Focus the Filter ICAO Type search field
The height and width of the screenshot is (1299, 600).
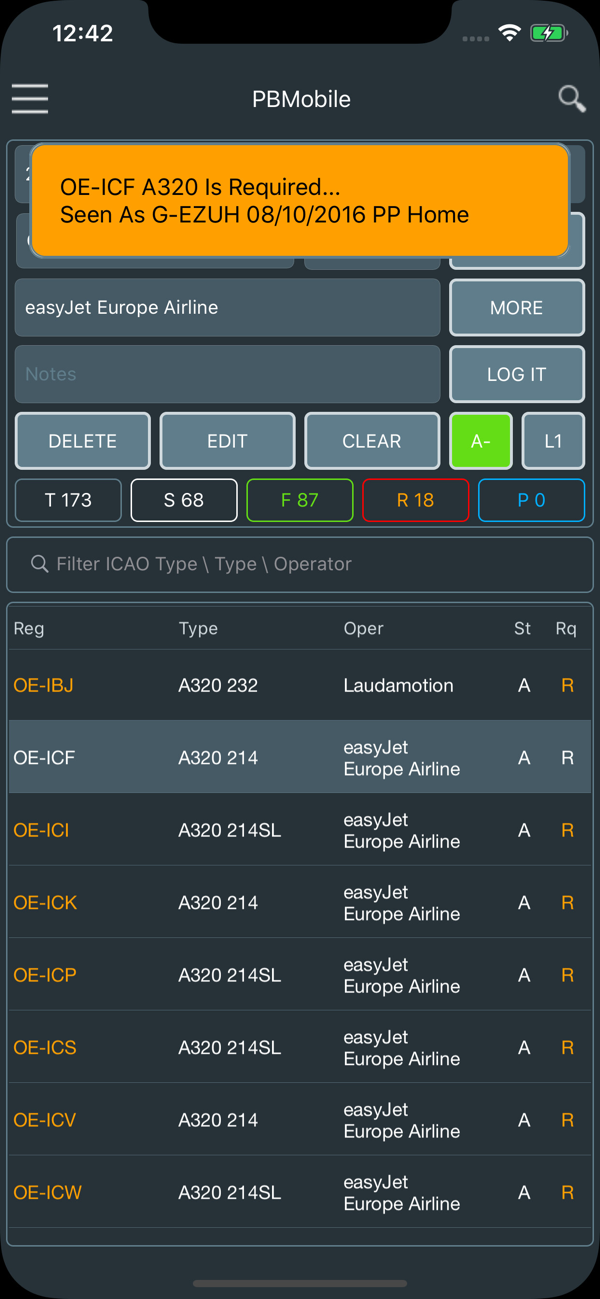300,564
